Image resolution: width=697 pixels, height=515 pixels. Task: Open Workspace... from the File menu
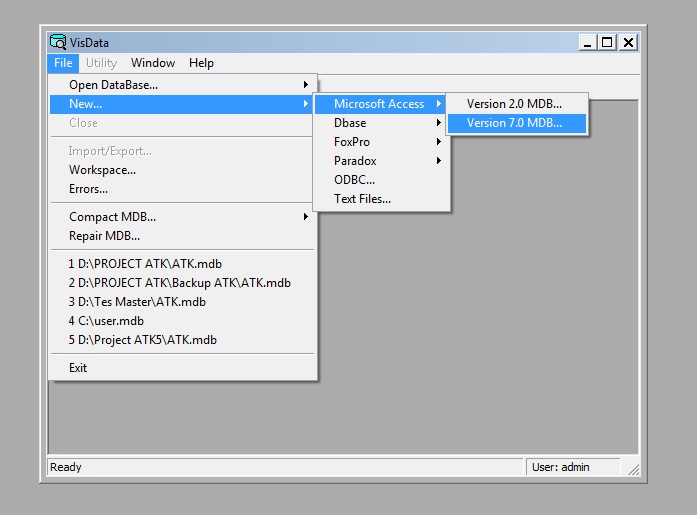[183, 170]
